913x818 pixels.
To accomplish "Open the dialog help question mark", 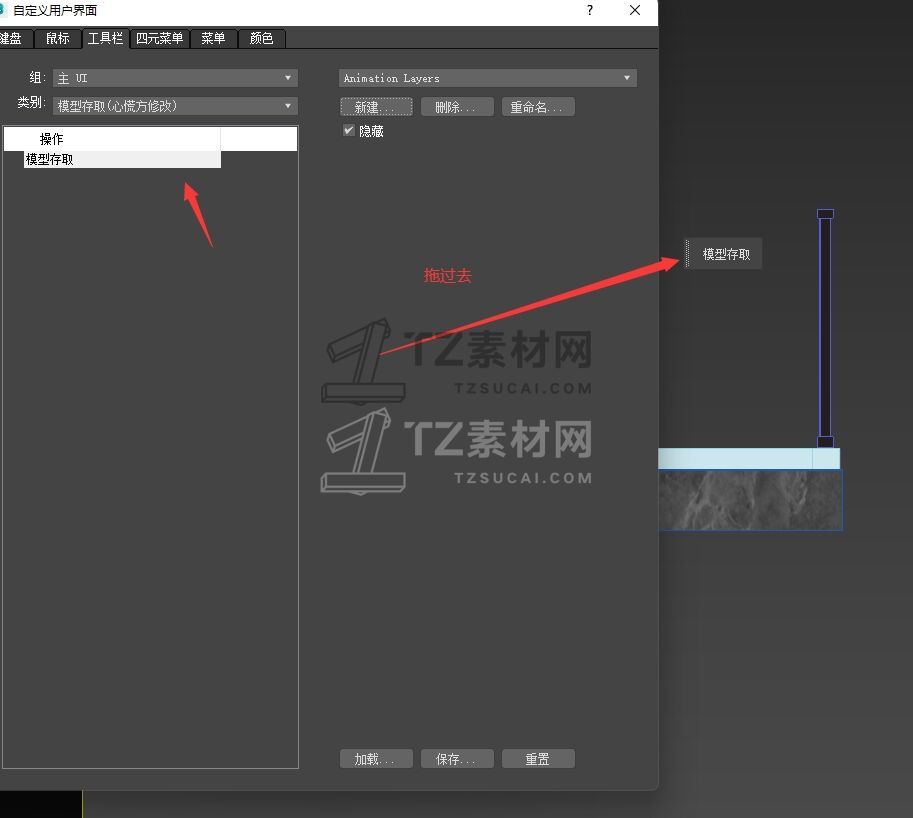I will pyautogui.click(x=590, y=10).
